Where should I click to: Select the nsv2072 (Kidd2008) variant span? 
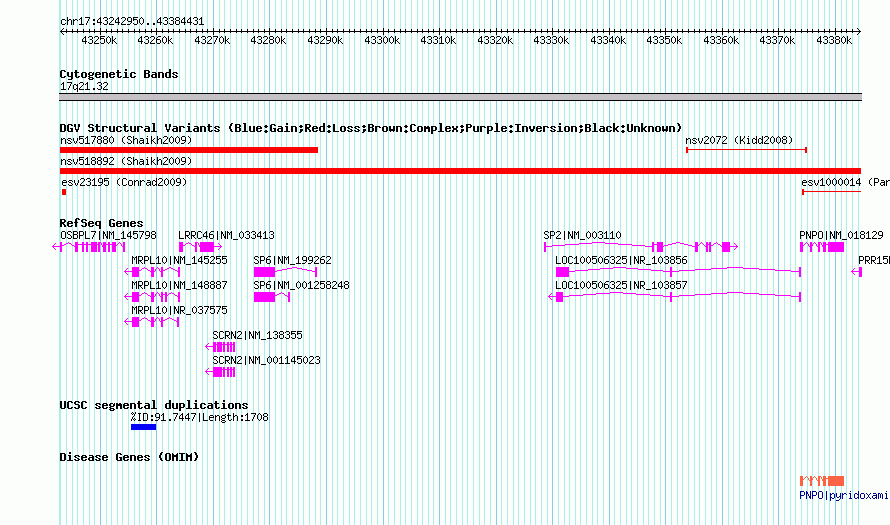tap(746, 150)
